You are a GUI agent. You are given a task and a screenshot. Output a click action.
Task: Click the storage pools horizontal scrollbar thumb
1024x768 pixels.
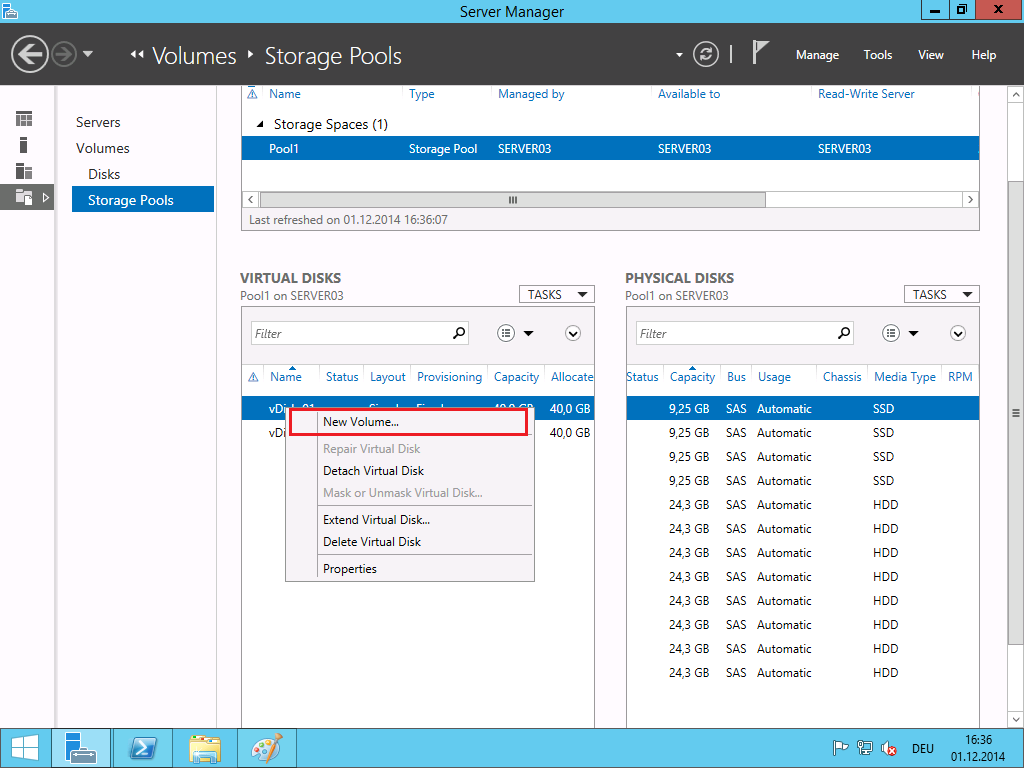[513, 199]
